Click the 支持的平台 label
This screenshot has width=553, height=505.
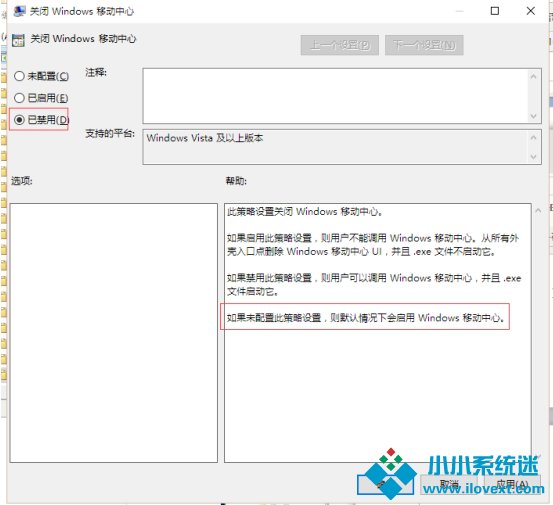pos(110,134)
